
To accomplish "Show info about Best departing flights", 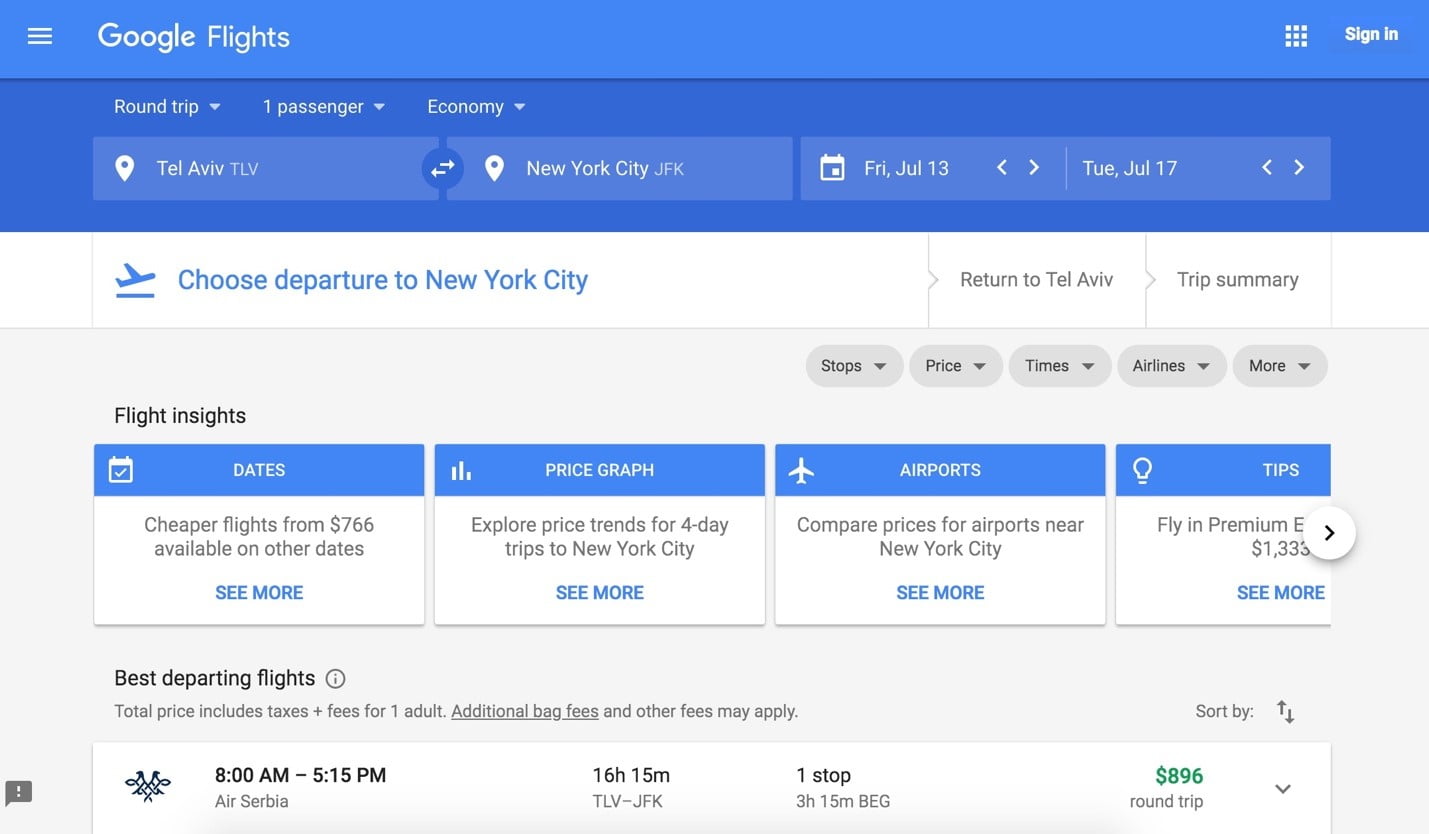I will (336, 679).
